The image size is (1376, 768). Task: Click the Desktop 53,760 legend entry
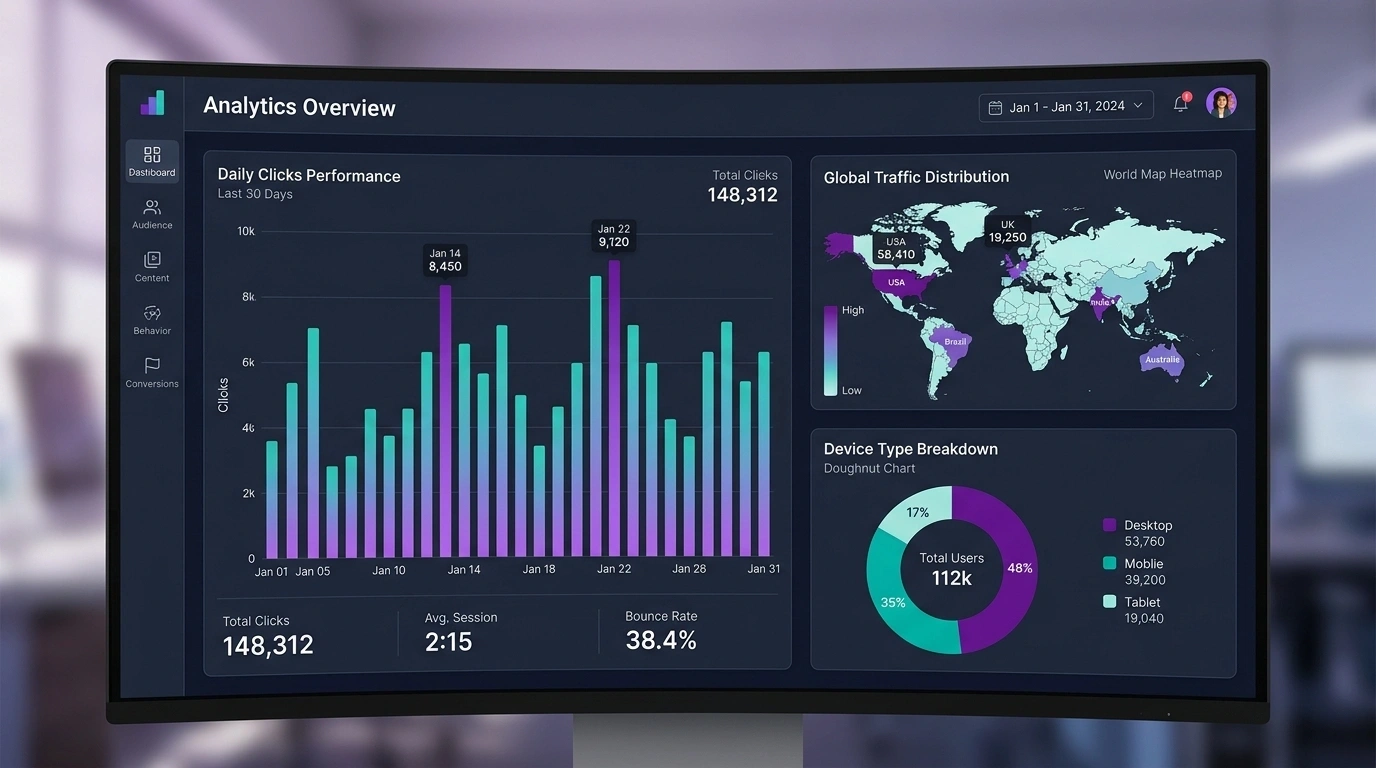1137,533
